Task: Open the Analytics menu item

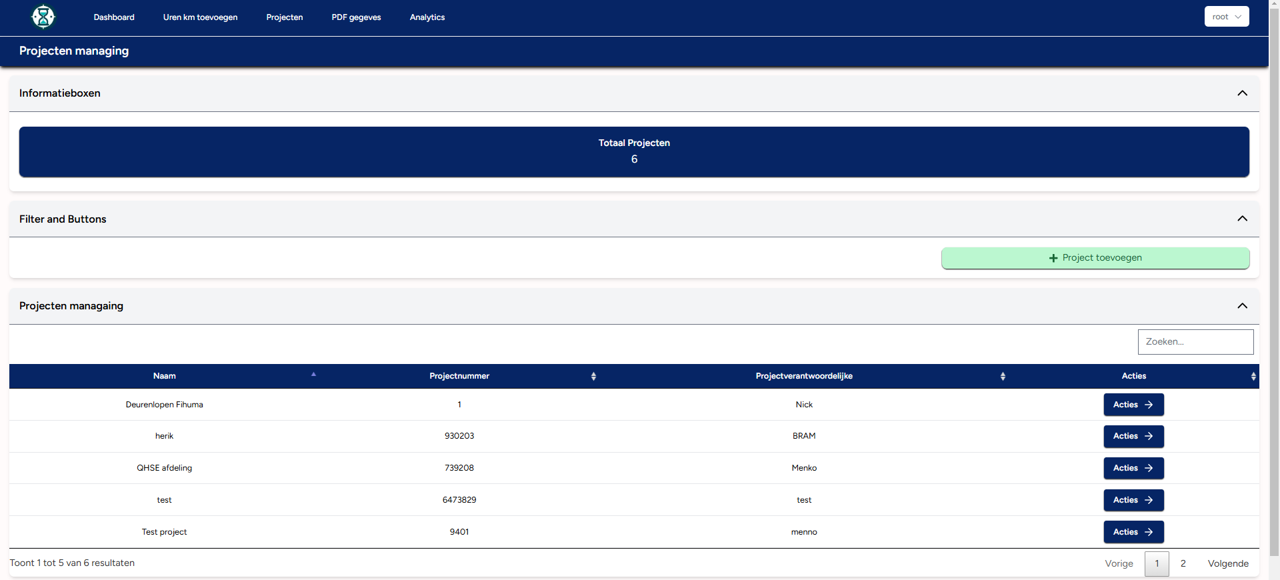Action: click(x=427, y=17)
